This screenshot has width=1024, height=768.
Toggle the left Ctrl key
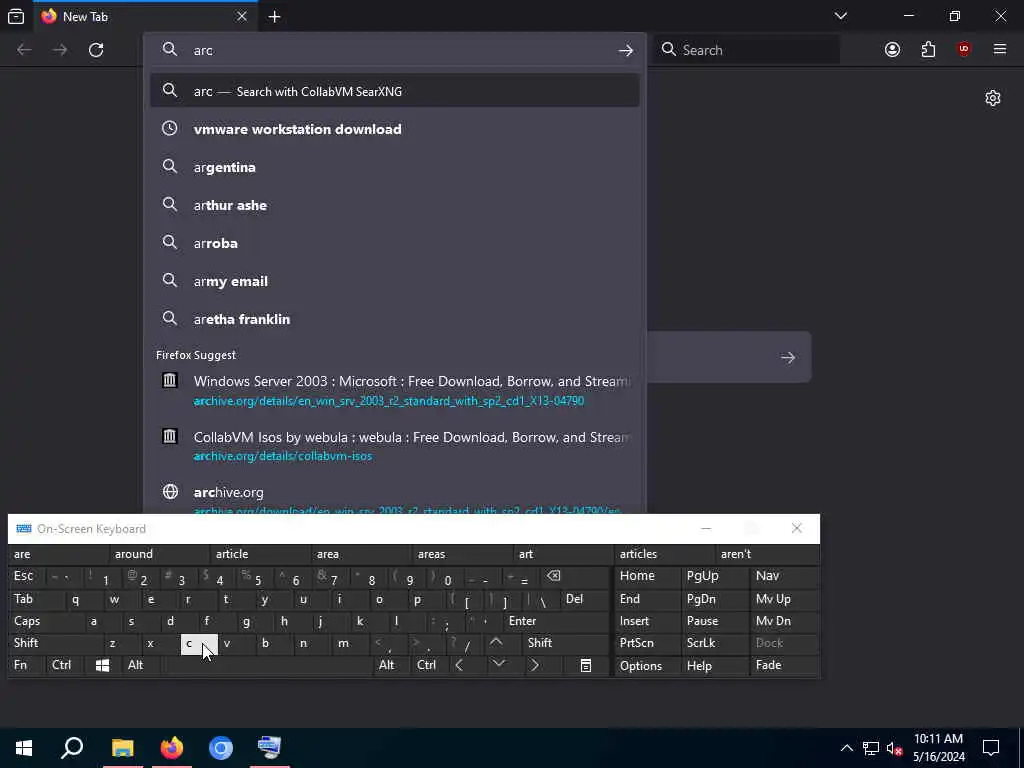64,665
